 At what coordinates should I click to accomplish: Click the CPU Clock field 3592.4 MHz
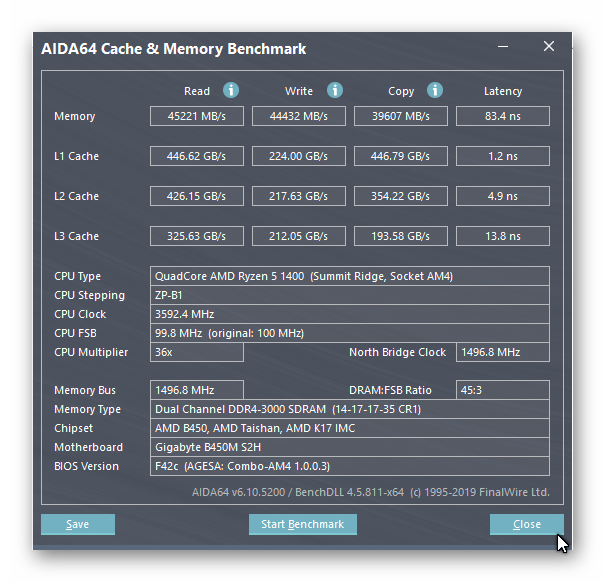[350, 314]
